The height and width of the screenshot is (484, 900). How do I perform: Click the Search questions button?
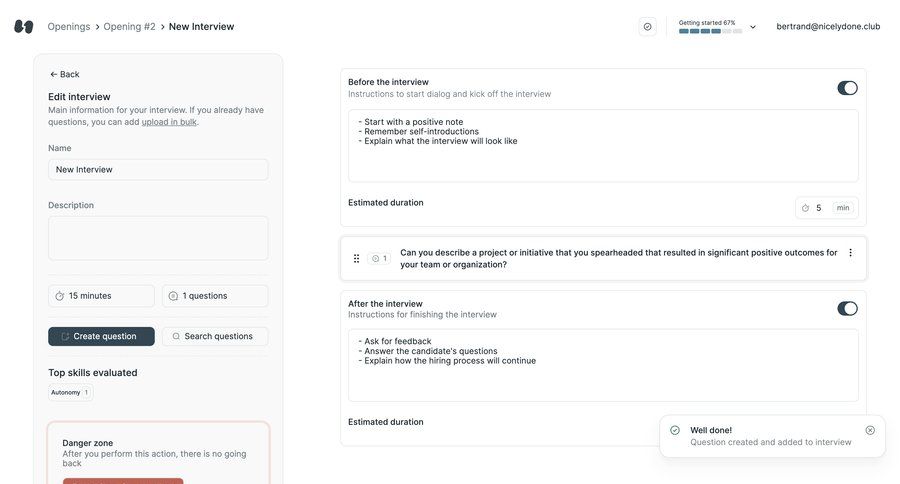point(215,336)
